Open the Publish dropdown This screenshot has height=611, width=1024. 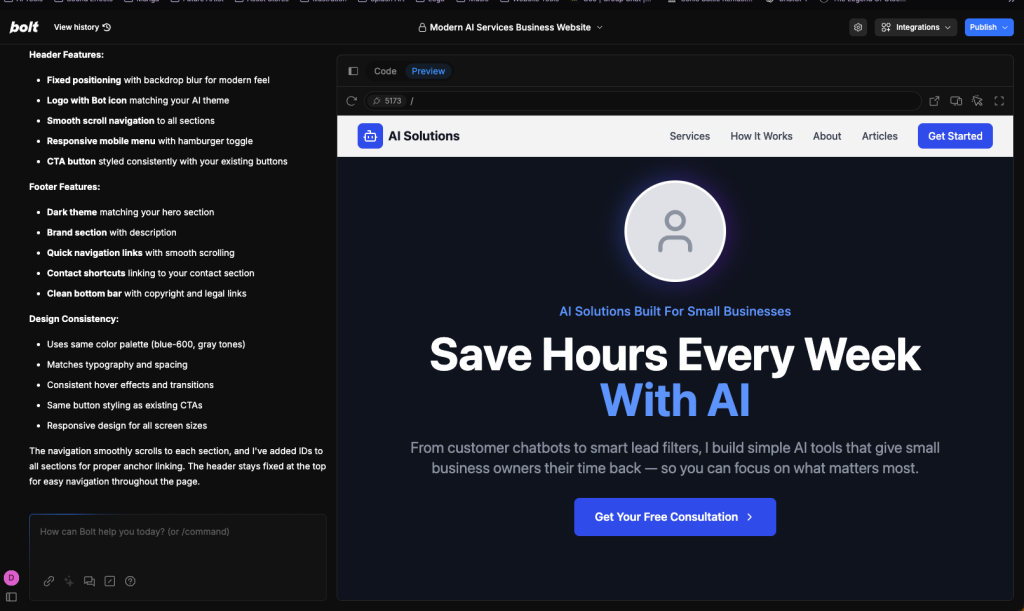(989, 28)
